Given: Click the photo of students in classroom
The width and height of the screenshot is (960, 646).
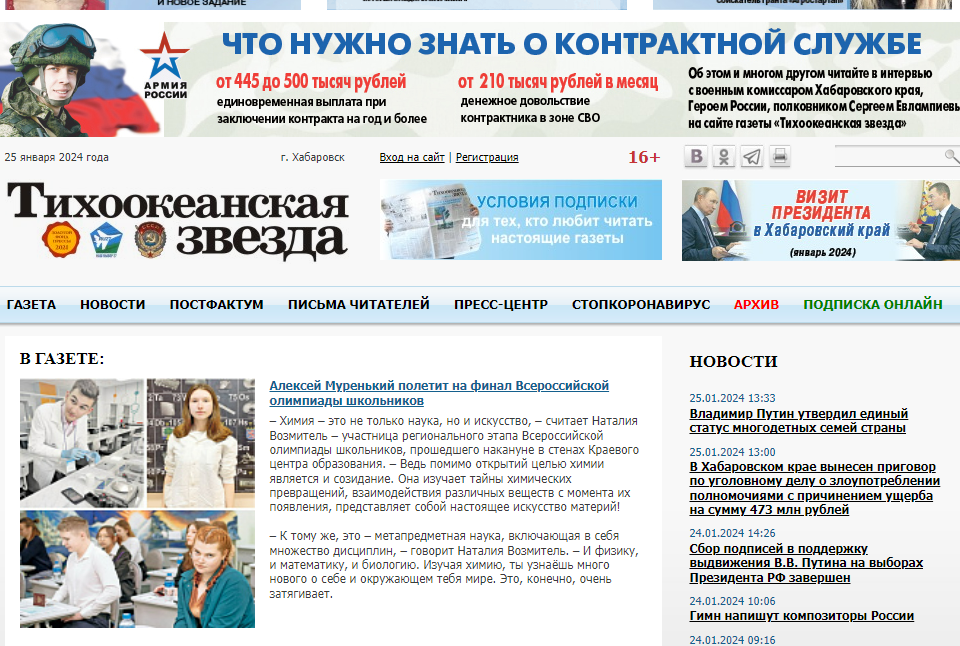Looking at the screenshot, I should tap(137, 569).
